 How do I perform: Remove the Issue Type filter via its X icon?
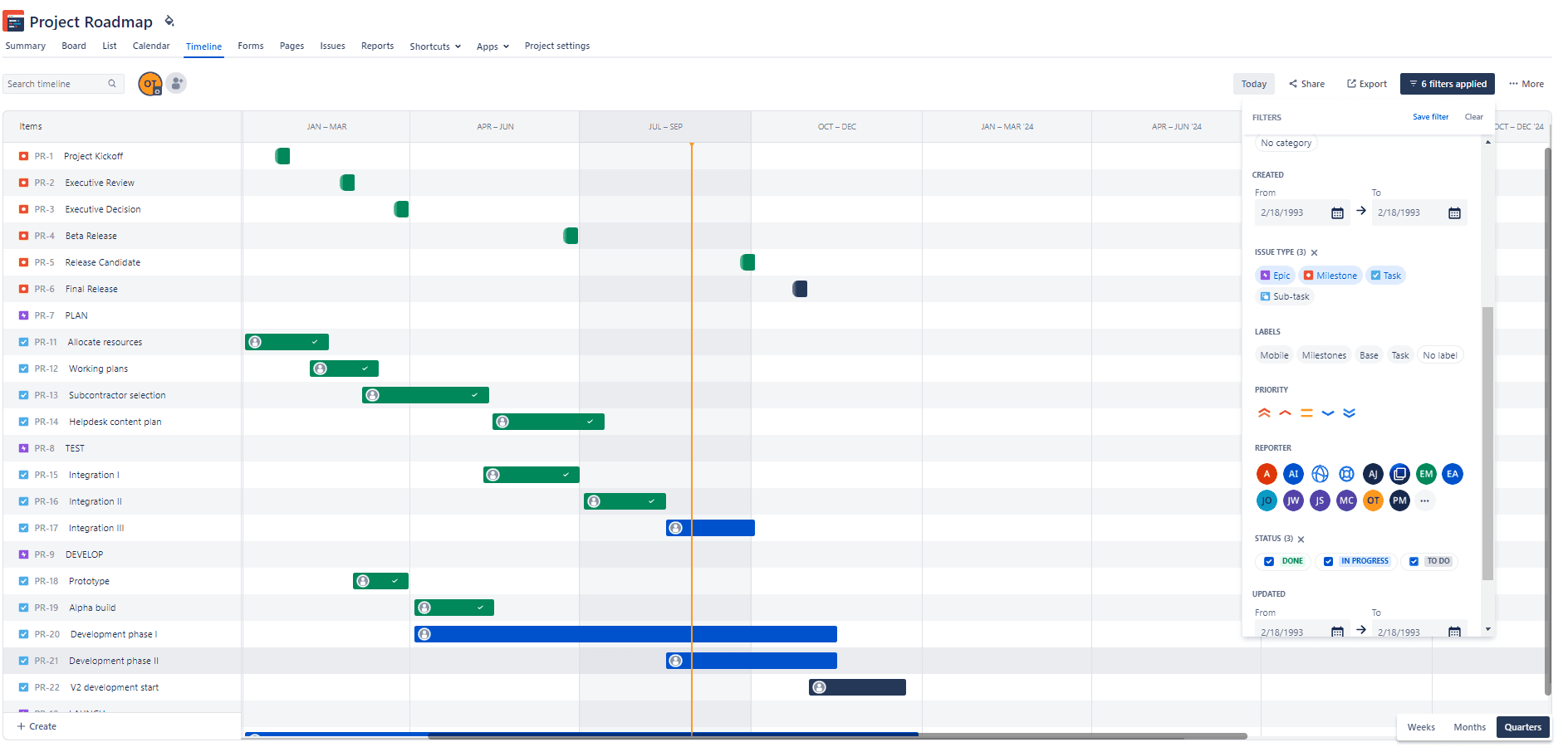click(x=1315, y=252)
